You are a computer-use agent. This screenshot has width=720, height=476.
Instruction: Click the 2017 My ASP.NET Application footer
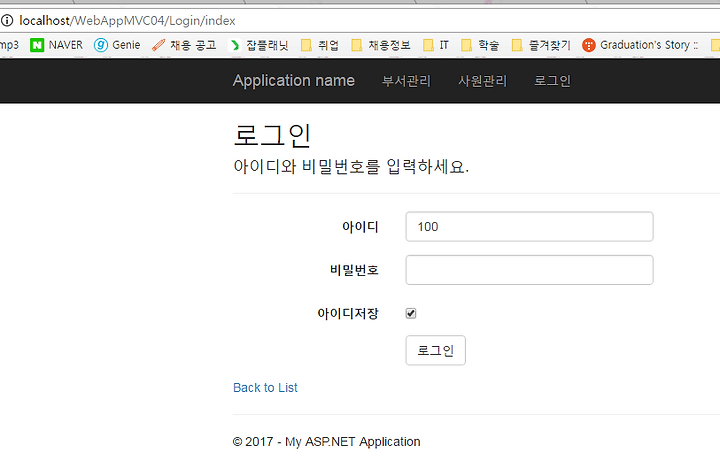(x=326, y=442)
